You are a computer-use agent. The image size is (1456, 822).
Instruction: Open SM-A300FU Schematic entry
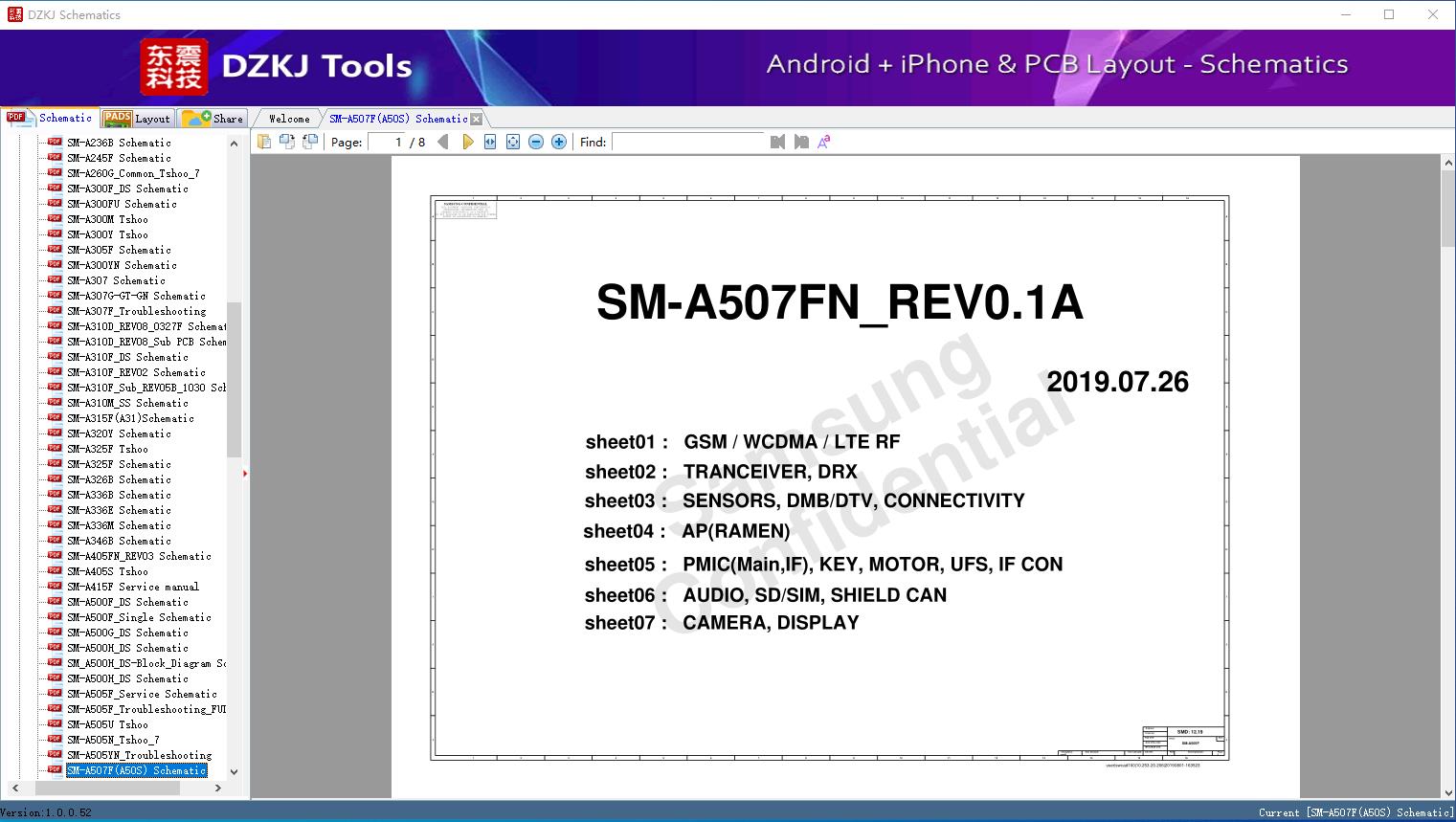coord(122,204)
